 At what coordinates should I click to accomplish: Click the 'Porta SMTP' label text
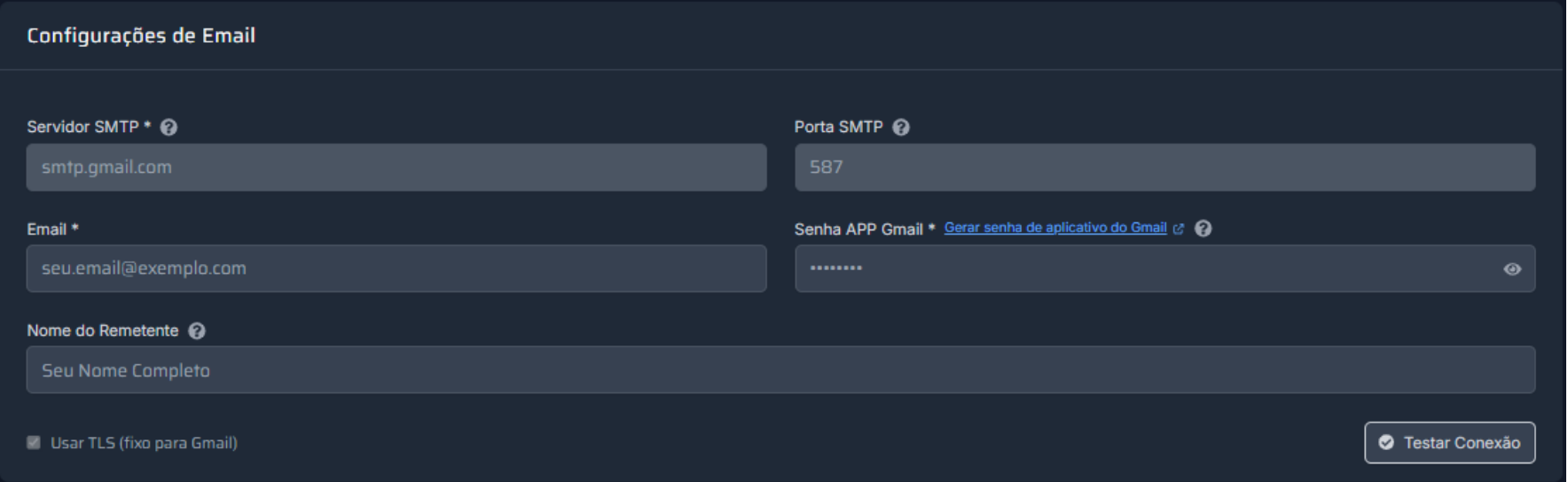[838, 127]
